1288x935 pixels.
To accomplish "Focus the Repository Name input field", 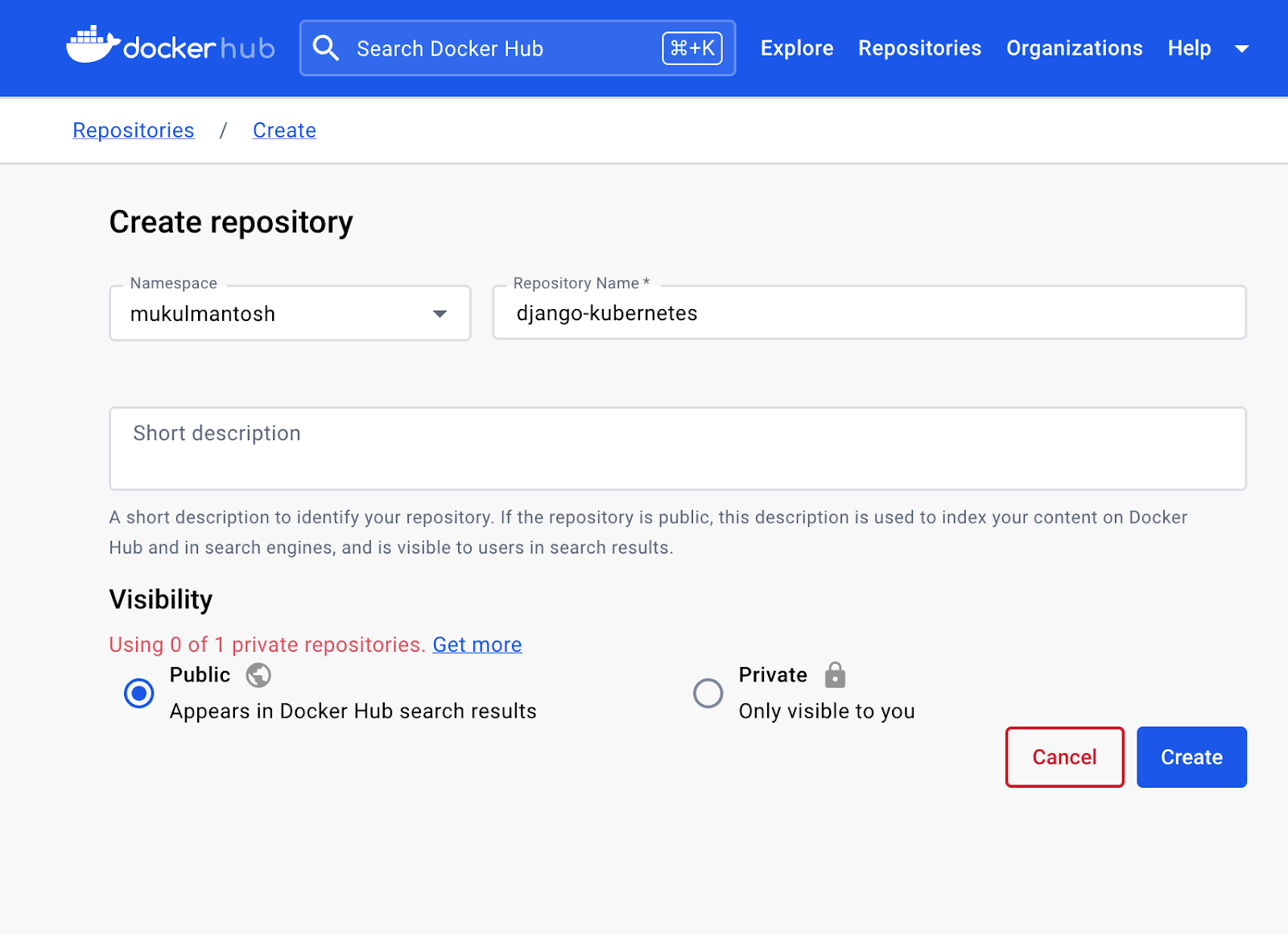I will pyautogui.click(x=869, y=313).
